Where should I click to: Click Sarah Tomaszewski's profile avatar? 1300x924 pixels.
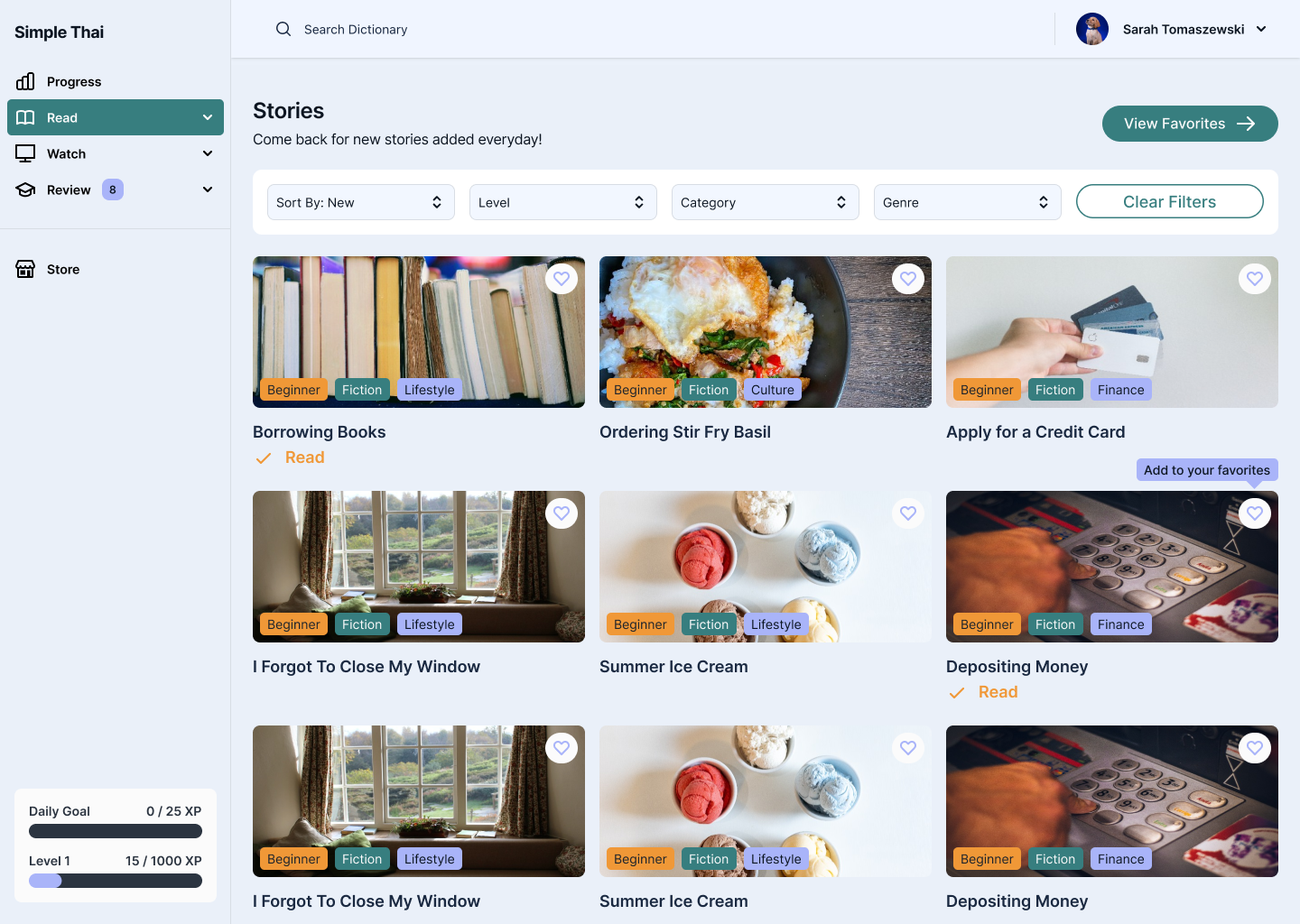point(1091,29)
